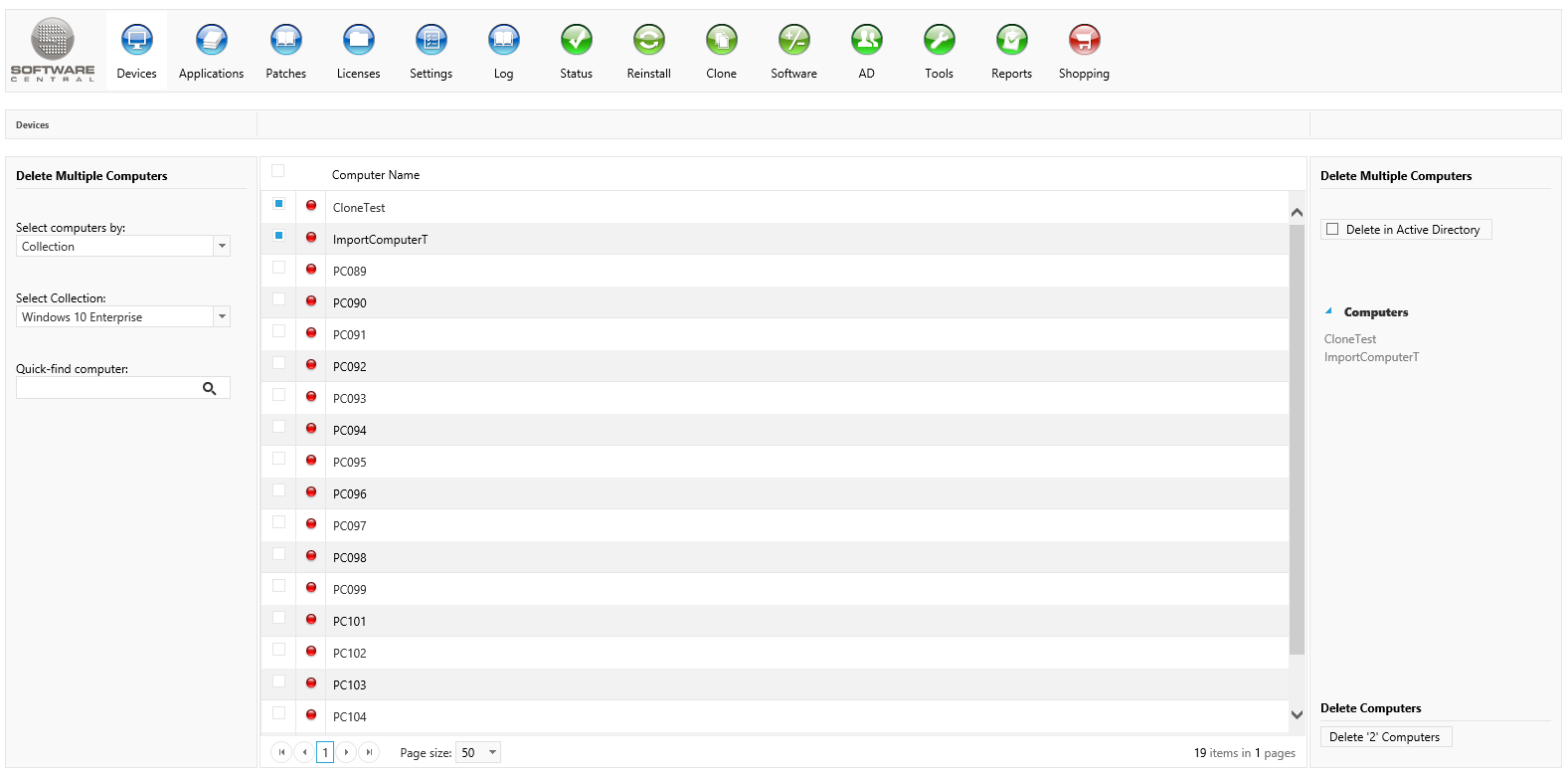This screenshot has width=1568, height=776.
Task: Sort by the Computer Name column header
Action: coord(376,175)
